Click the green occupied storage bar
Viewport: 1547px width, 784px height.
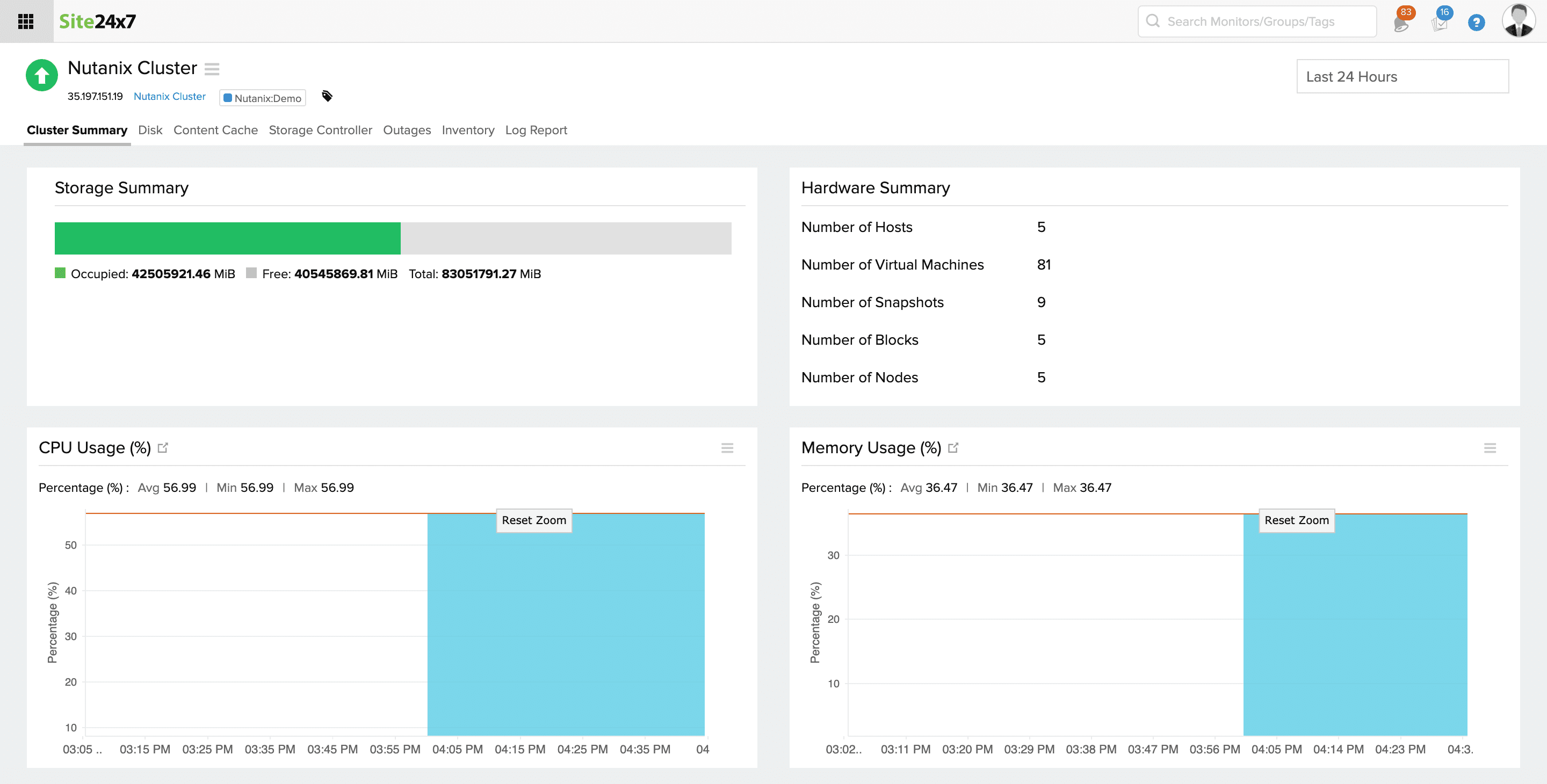click(x=227, y=238)
